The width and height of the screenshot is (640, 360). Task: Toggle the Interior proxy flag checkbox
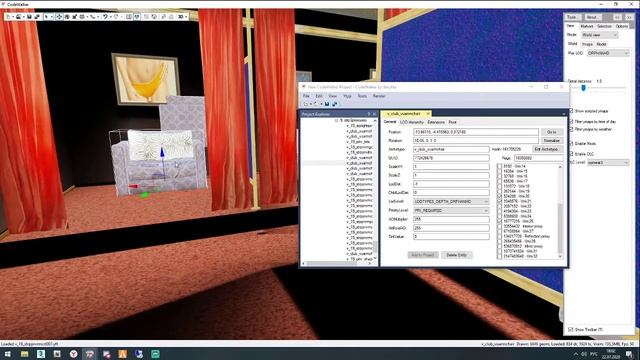point(499,226)
